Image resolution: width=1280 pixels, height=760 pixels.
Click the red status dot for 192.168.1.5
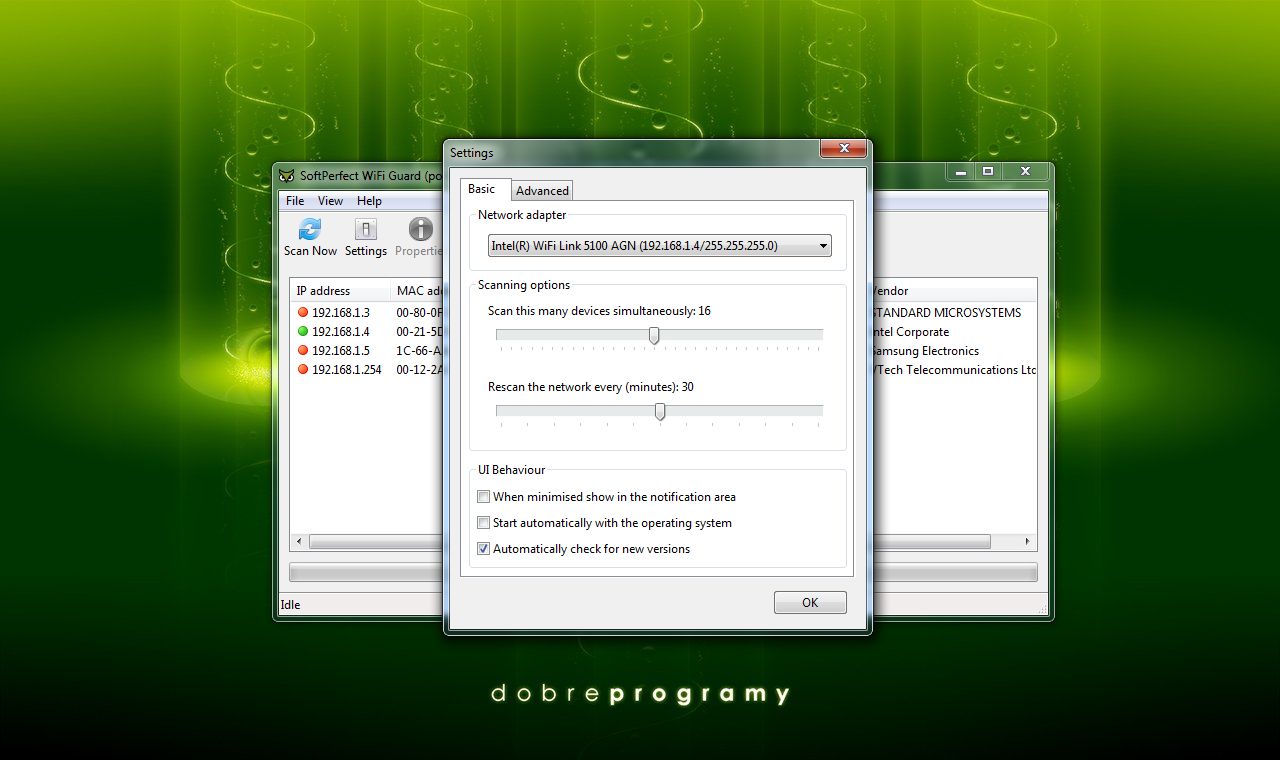[x=302, y=351]
